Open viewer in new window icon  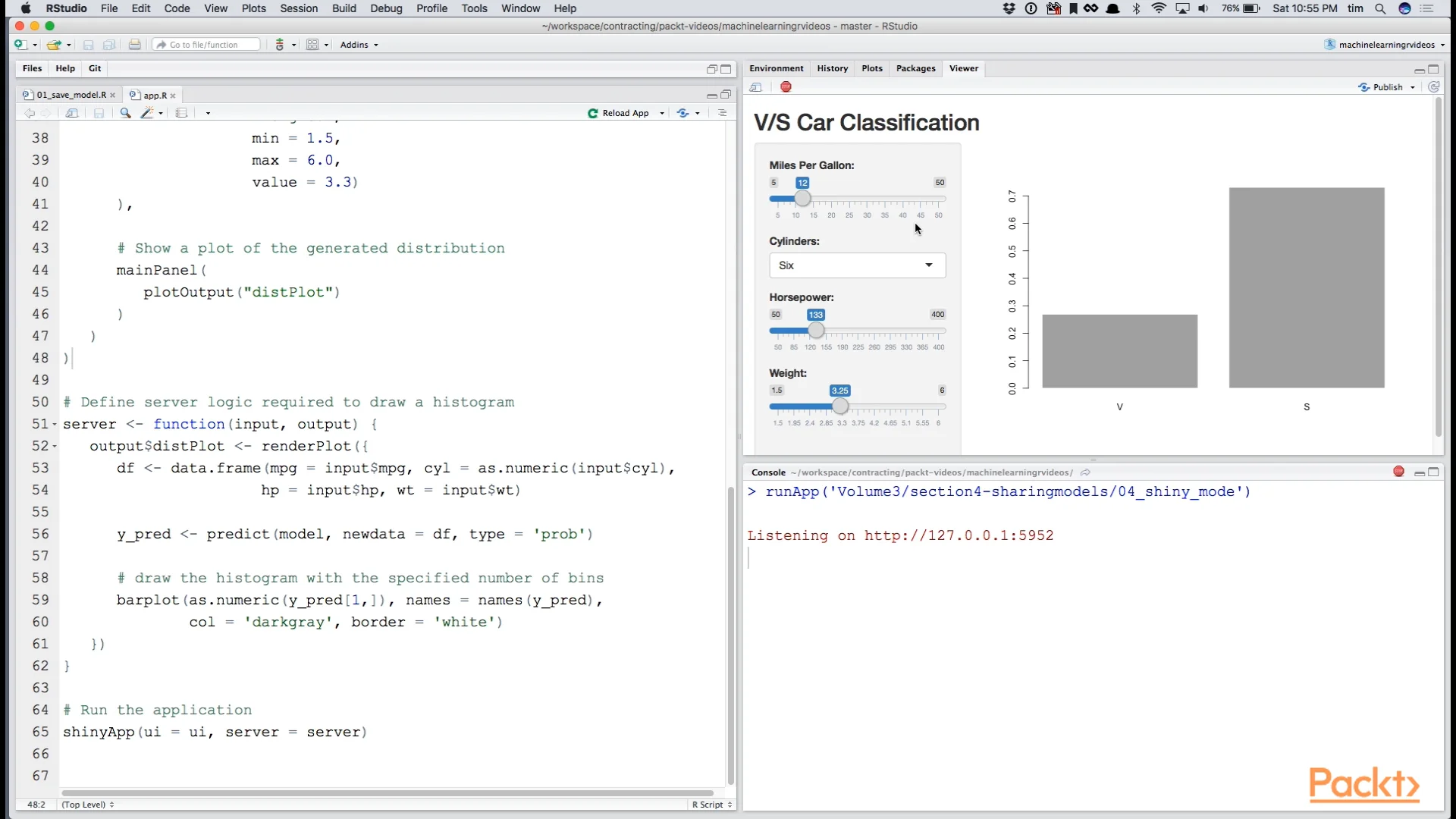click(x=755, y=87)
